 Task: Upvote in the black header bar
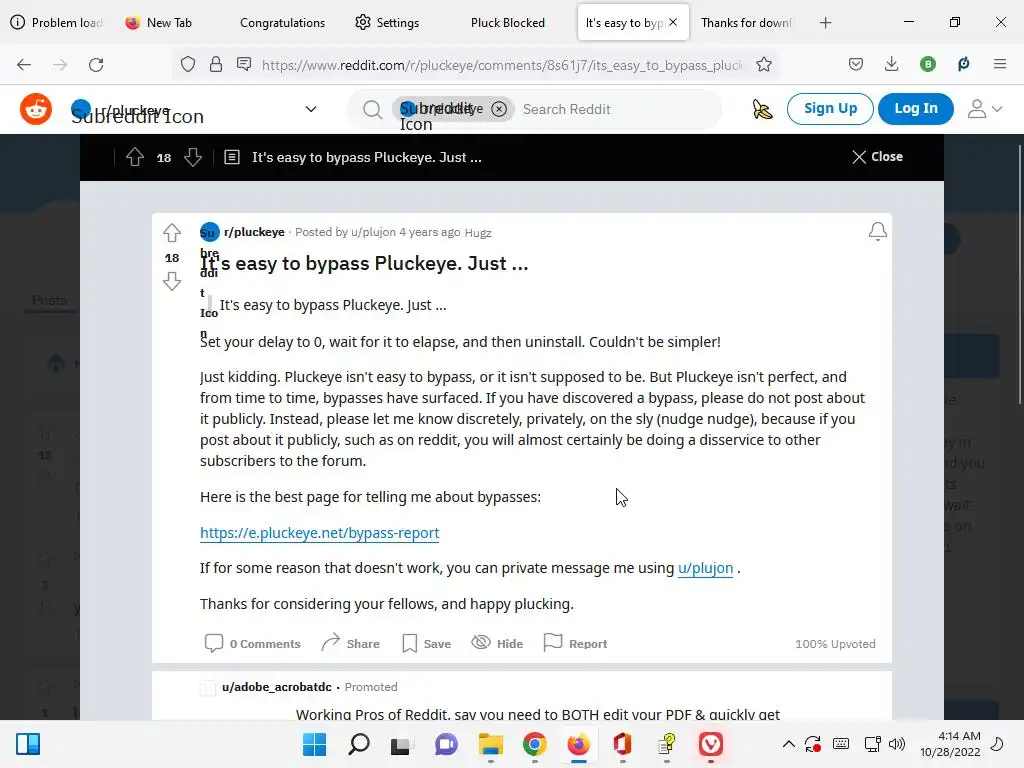point(135,157)
